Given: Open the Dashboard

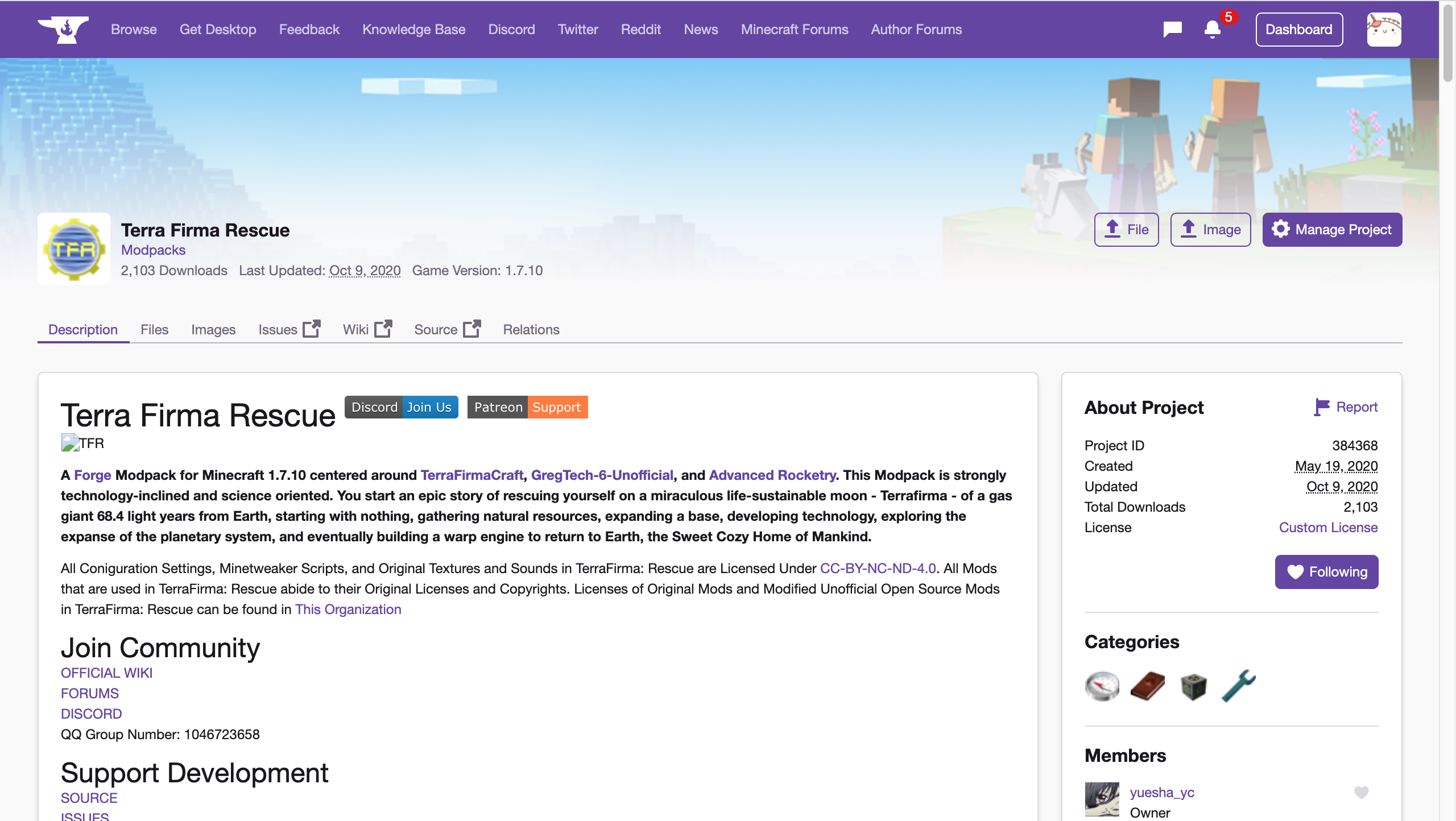Looking at the screenshot, I should 1299,30.
